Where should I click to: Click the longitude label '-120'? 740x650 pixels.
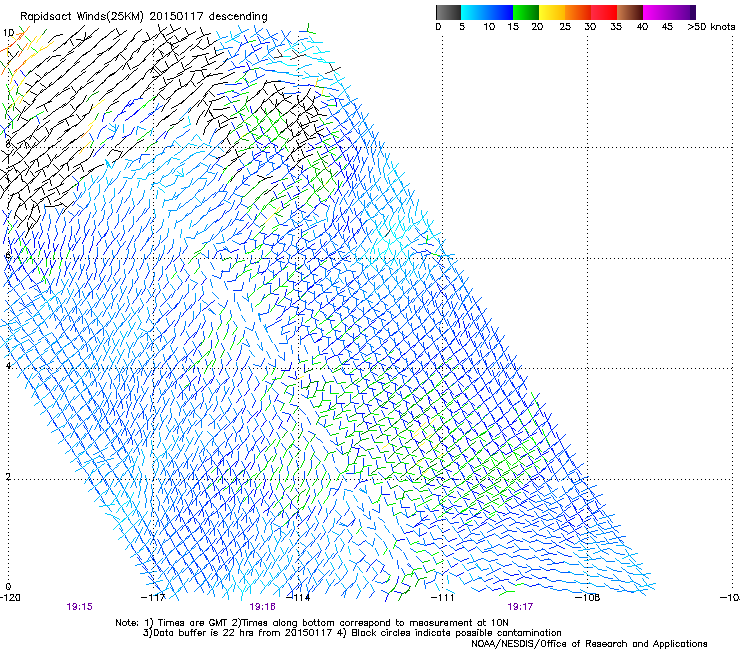pos(10,598)
